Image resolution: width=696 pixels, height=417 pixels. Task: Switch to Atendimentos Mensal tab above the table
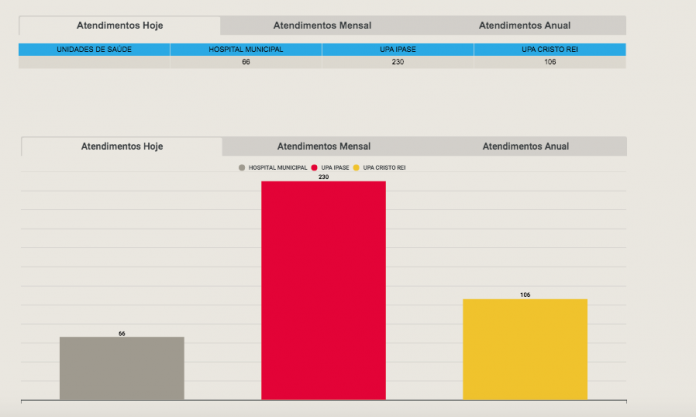click(322, 25)
